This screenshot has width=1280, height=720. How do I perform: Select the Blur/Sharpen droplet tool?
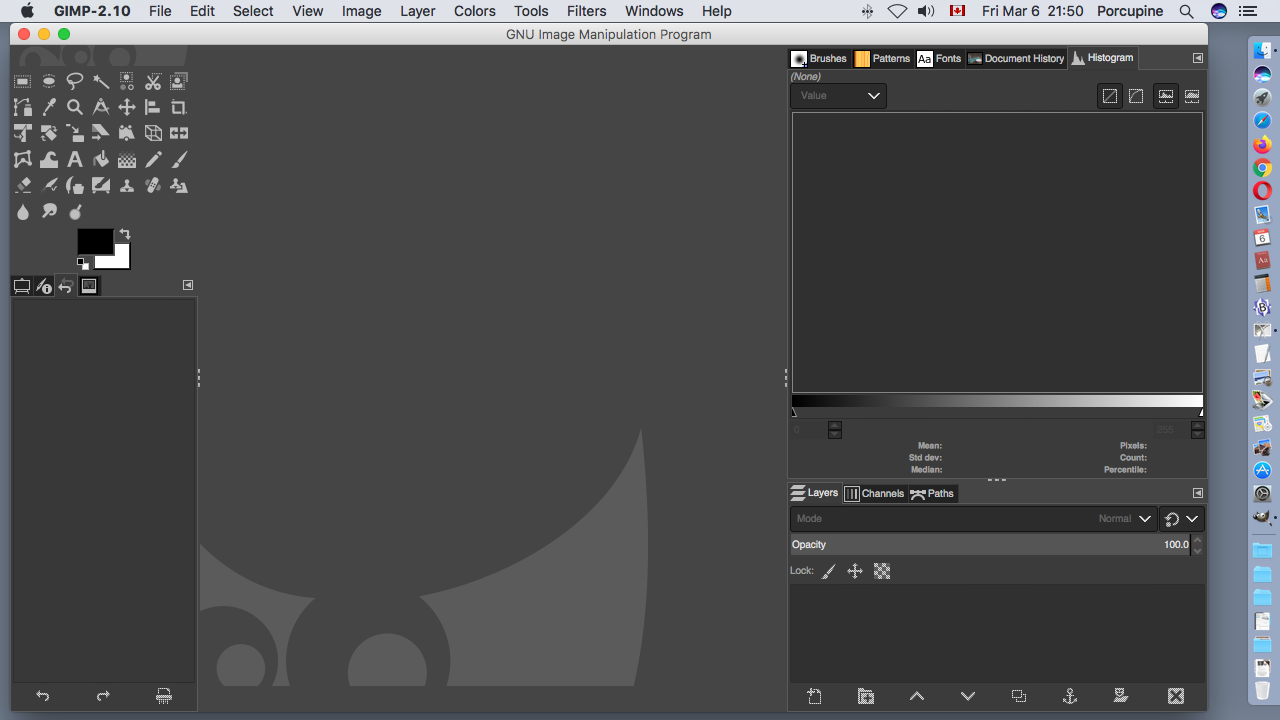[x=22, y=212]
